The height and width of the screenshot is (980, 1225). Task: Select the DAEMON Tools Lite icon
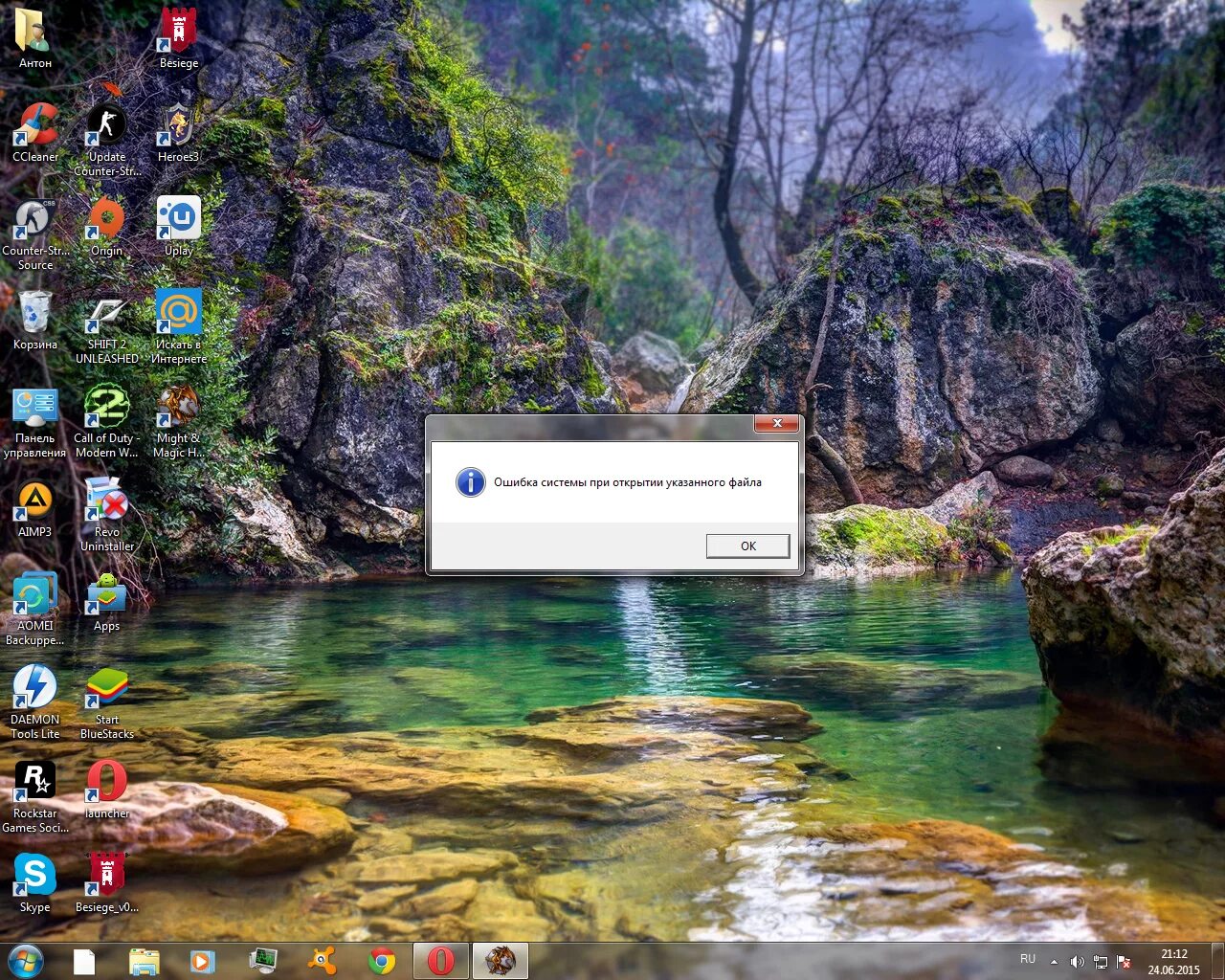point(35,702)
